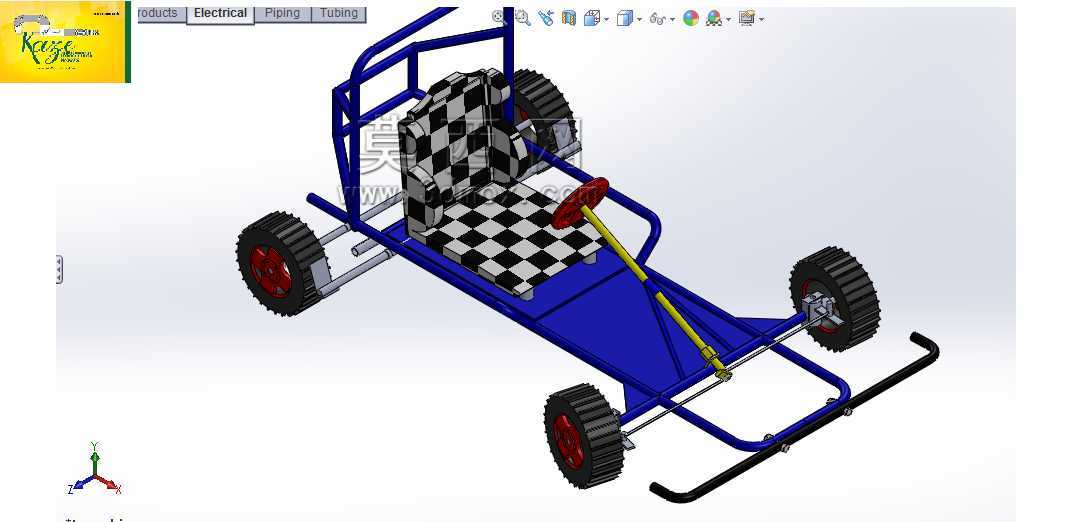Expand the Apply Scene dropdown arrow
This screenshot has width=1066, height=522.
(728, 20)
